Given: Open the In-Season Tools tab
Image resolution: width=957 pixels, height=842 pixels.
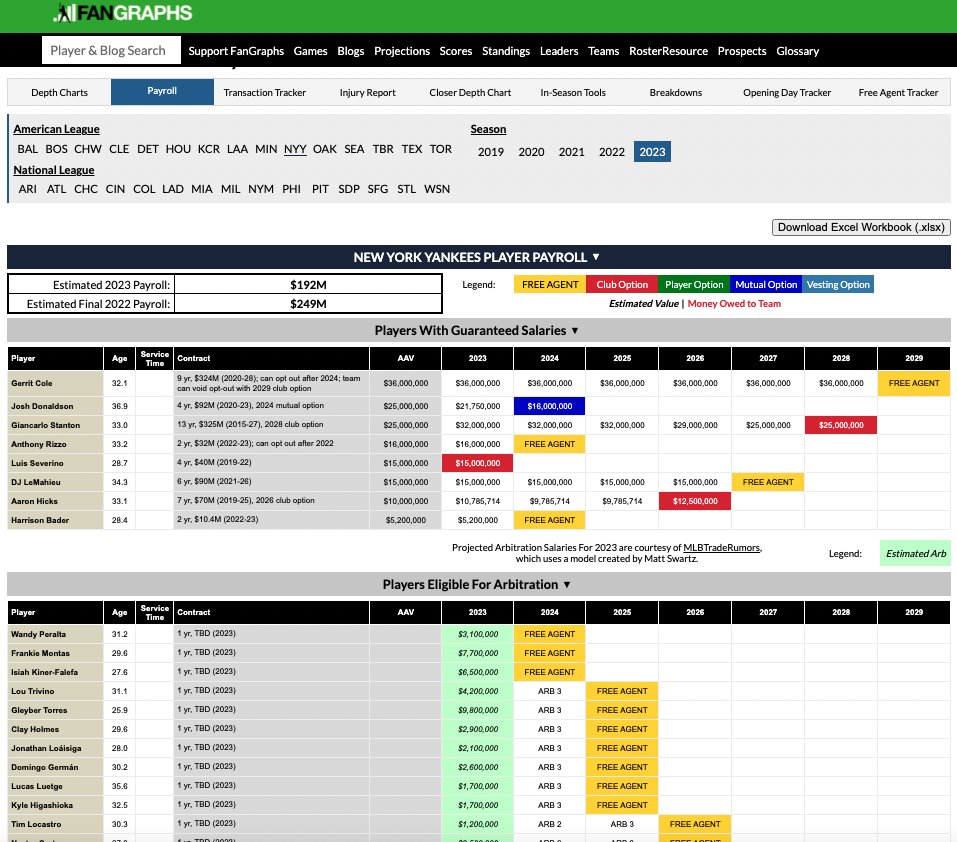Looking at the screenshot, I should point(572,93).
